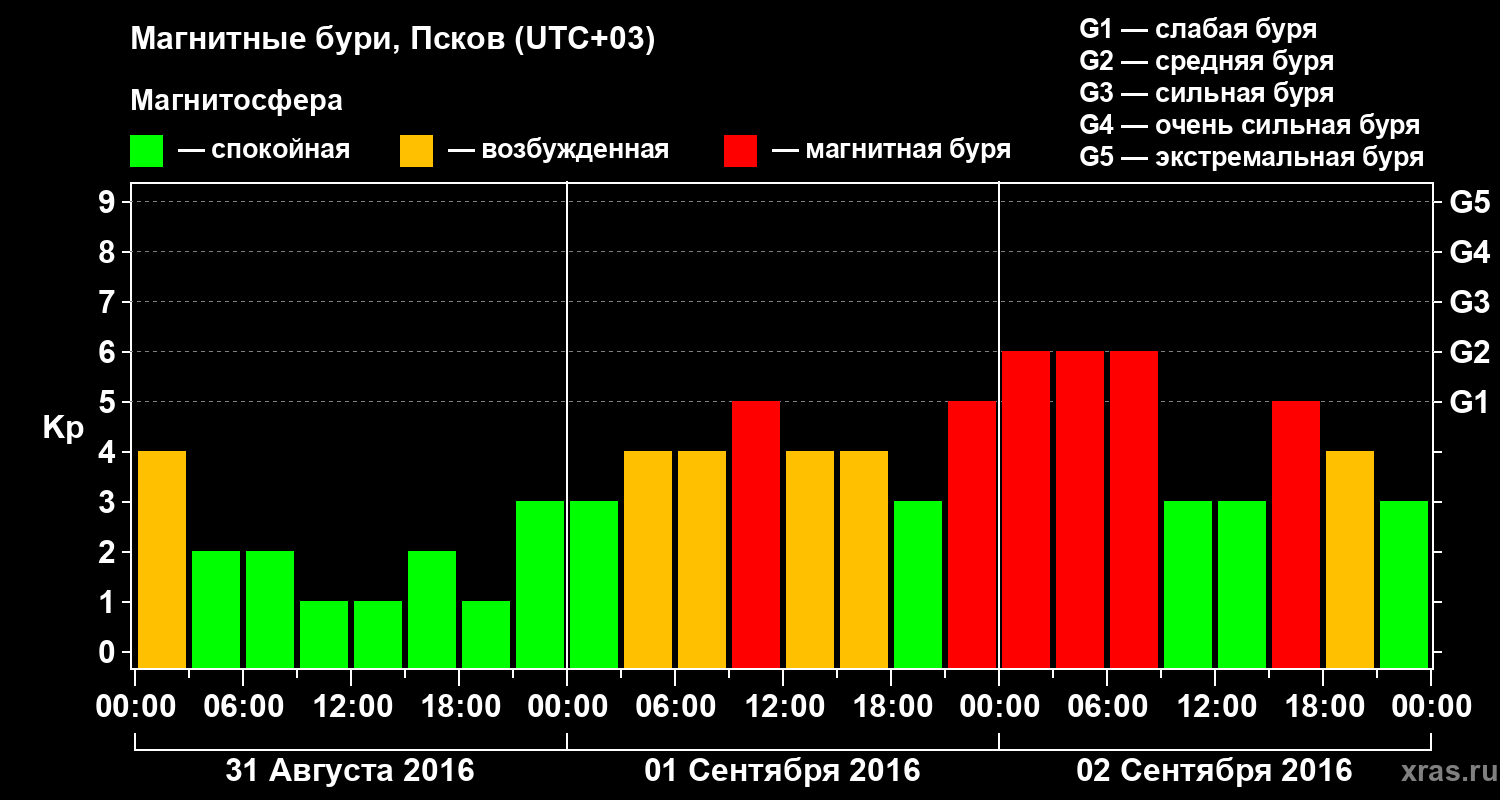The height and width of the screenshot is (800, 1500).
Task: Click the orange Kp 4 bar, 15:00–18:00 on 01 Сентября
Action: tap(864, 559)
